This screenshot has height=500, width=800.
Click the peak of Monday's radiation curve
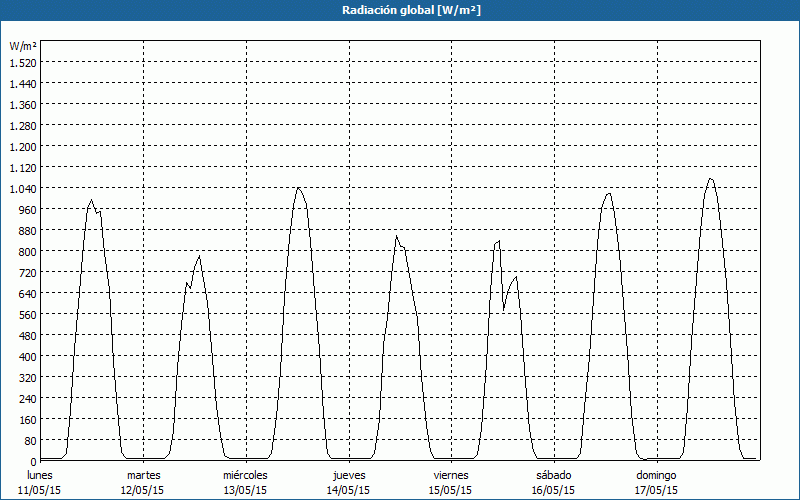pos(91,200)
